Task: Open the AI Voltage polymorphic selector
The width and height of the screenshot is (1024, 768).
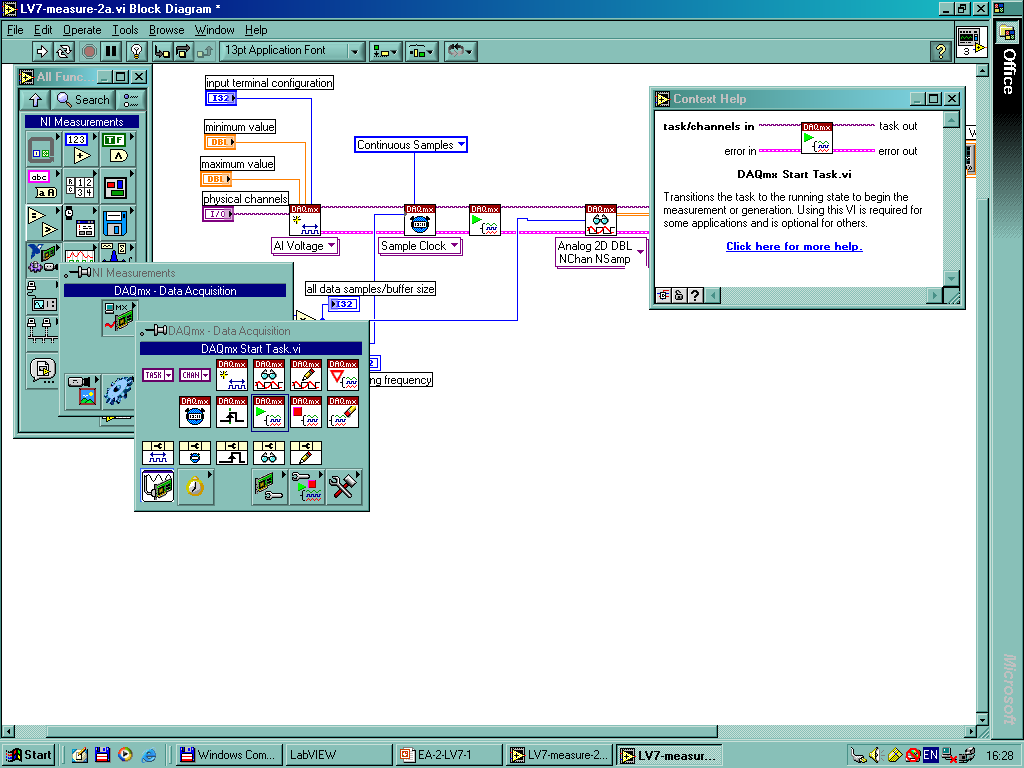Action: click(x=304, y=246)
